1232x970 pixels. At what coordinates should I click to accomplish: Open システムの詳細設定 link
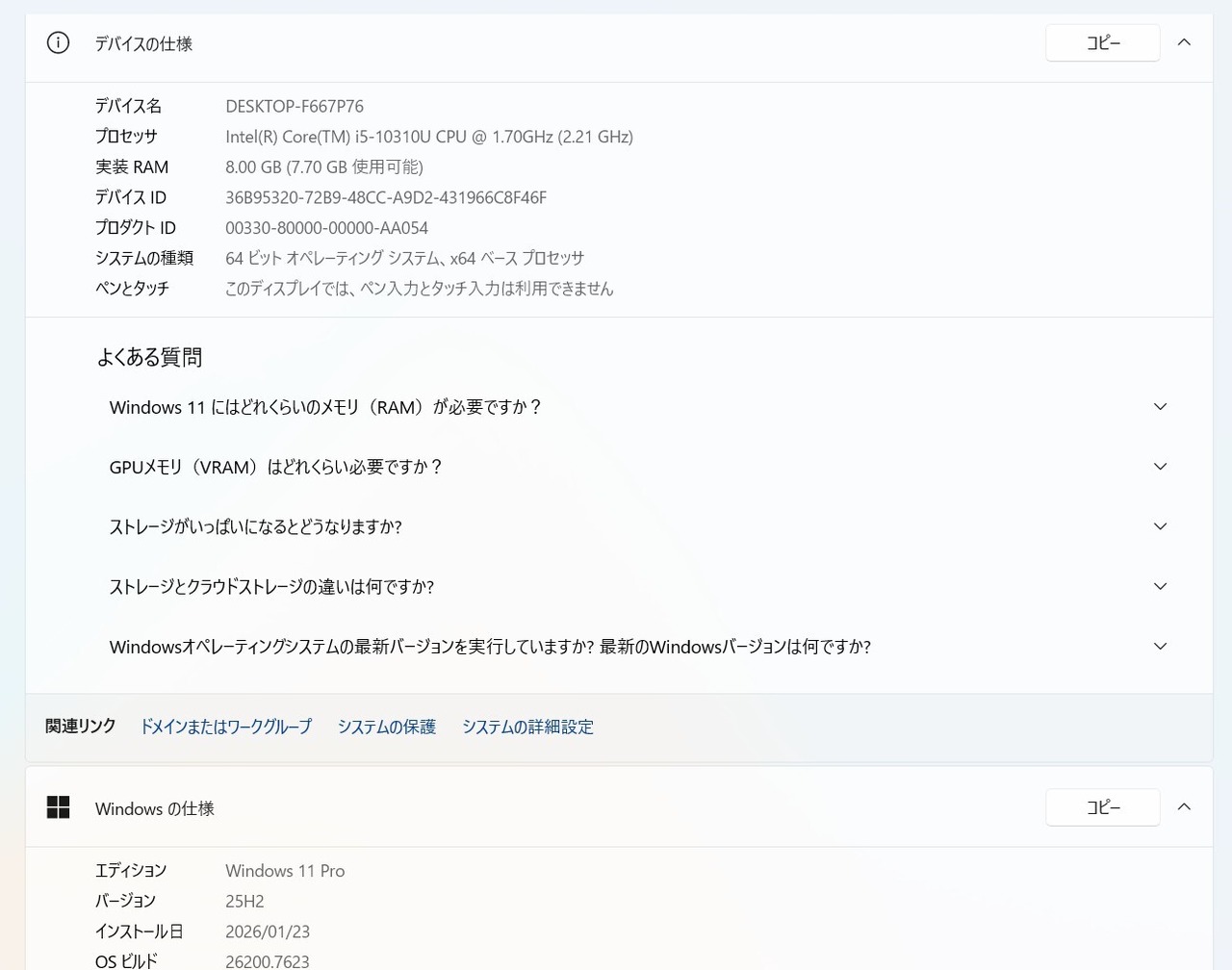(x=527, y=727)
